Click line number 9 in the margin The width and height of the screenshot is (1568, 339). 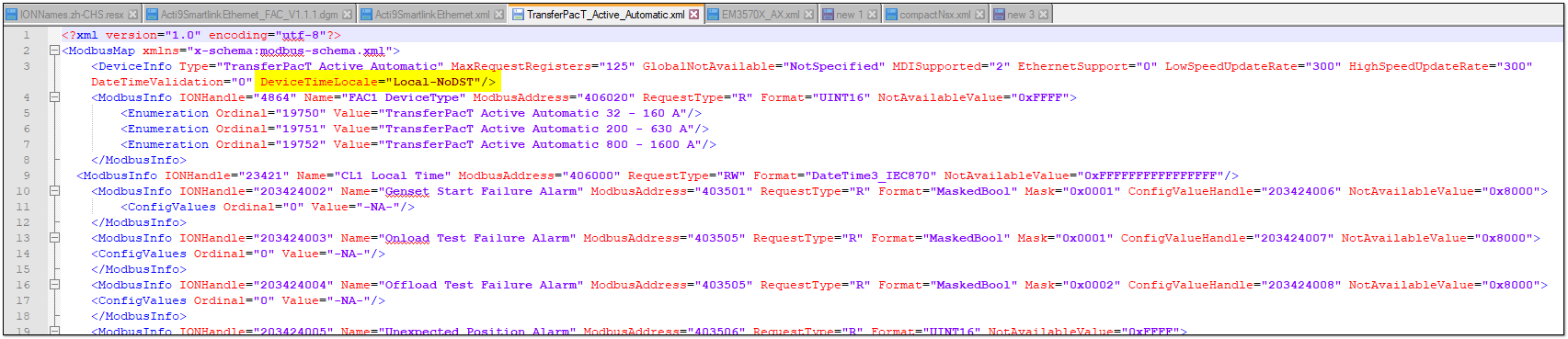click(x=26, y=175)
